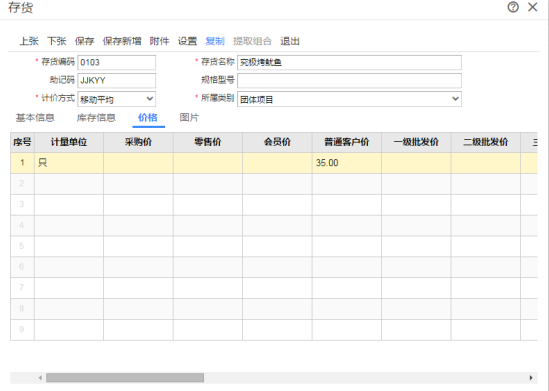The image size is (549, 391).
Task: Click the horizontal scrollbar thumb
Action: (125, 378)
